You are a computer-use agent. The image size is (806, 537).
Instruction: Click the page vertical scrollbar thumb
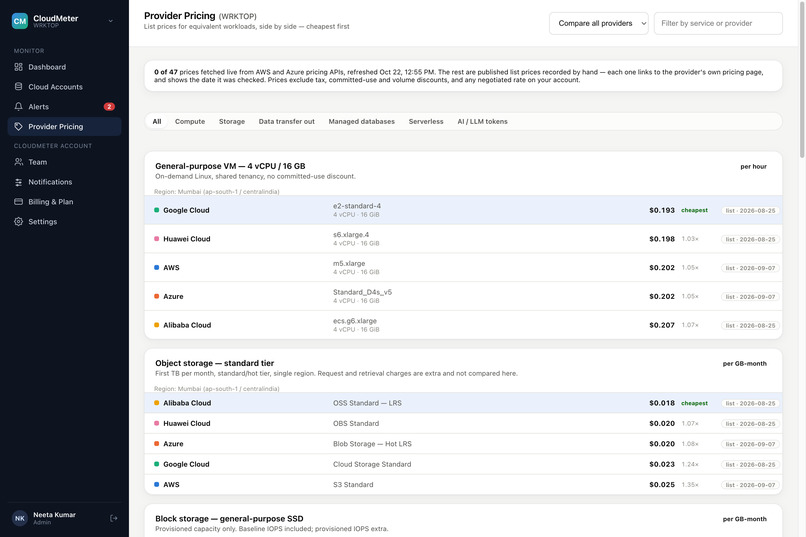coord(802,80)
